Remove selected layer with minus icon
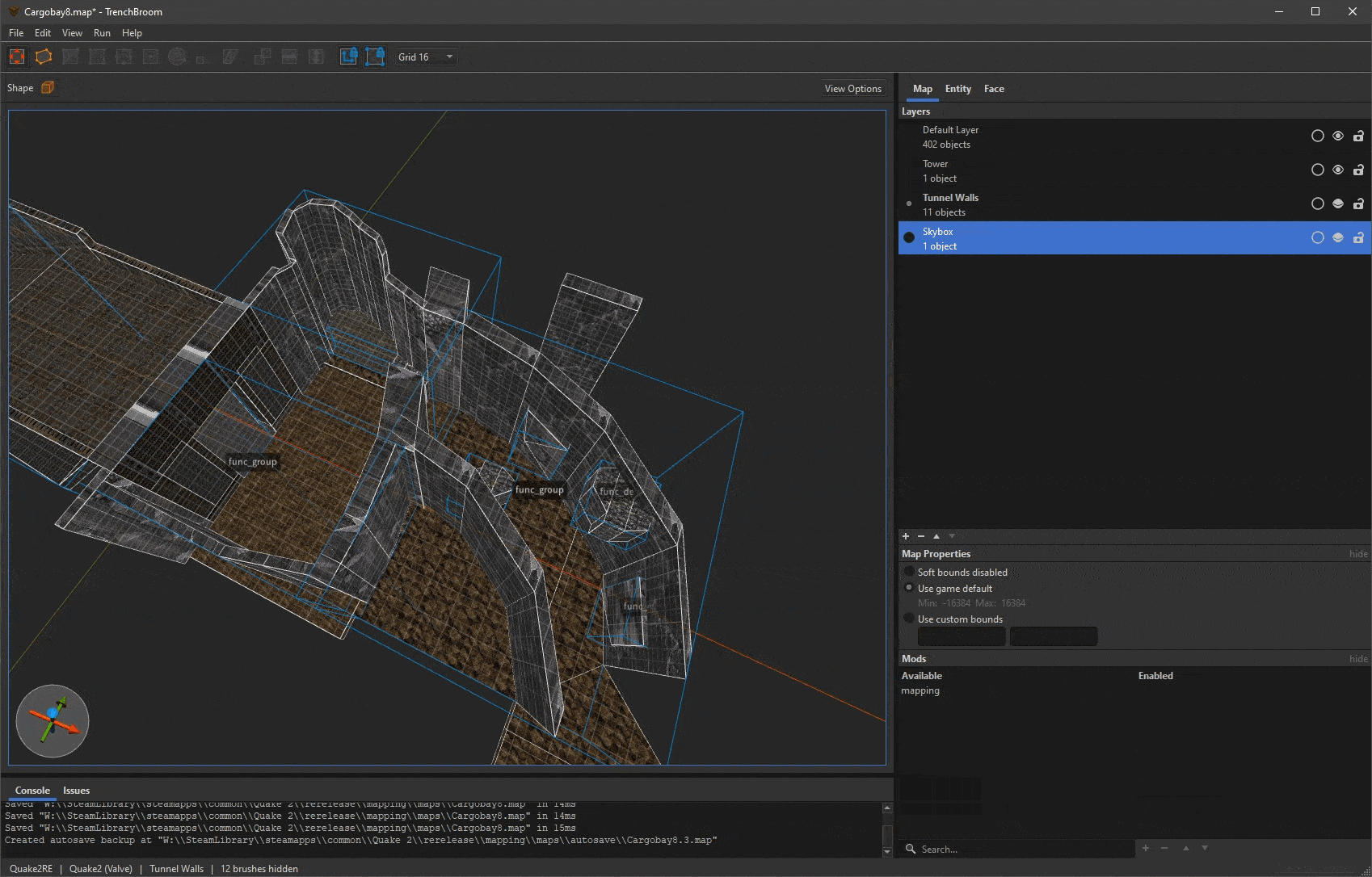The width and height of the screenshot is (1372, 877). pos(921,536)
